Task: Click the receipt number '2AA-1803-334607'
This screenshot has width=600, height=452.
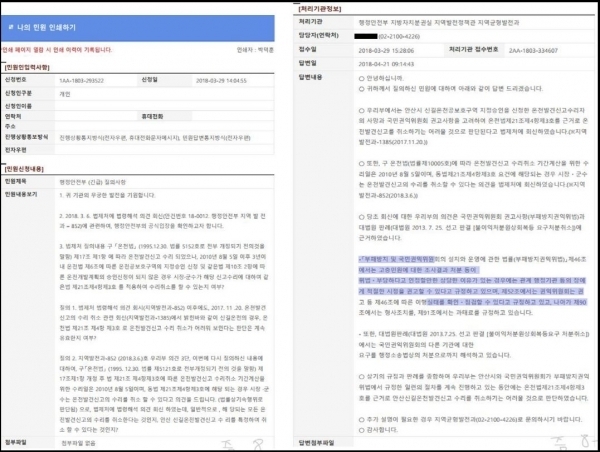Action: (x=533, y=51)
